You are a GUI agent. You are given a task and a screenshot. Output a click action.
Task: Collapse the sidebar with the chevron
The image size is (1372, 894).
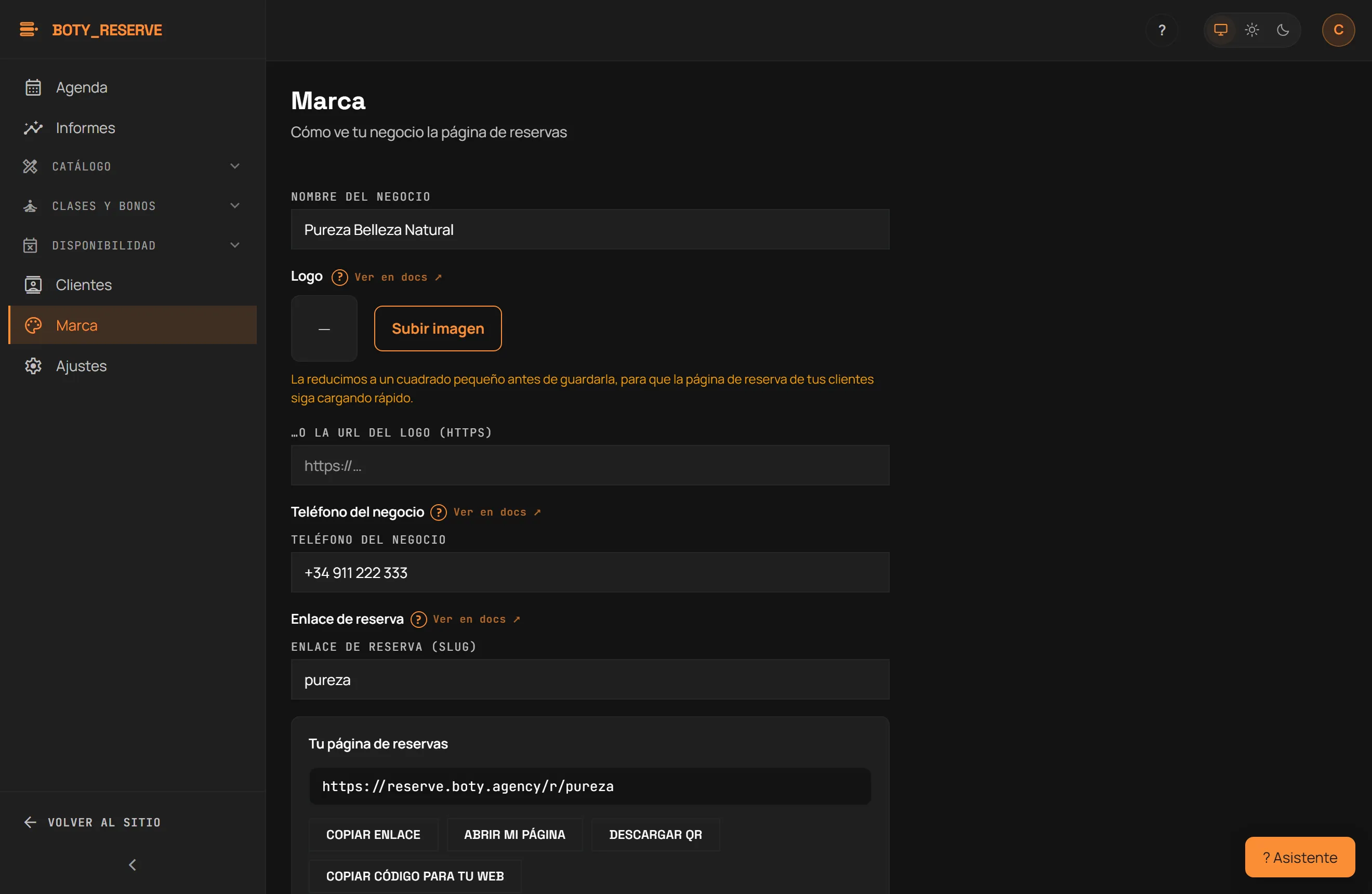(x=133, y=864)
